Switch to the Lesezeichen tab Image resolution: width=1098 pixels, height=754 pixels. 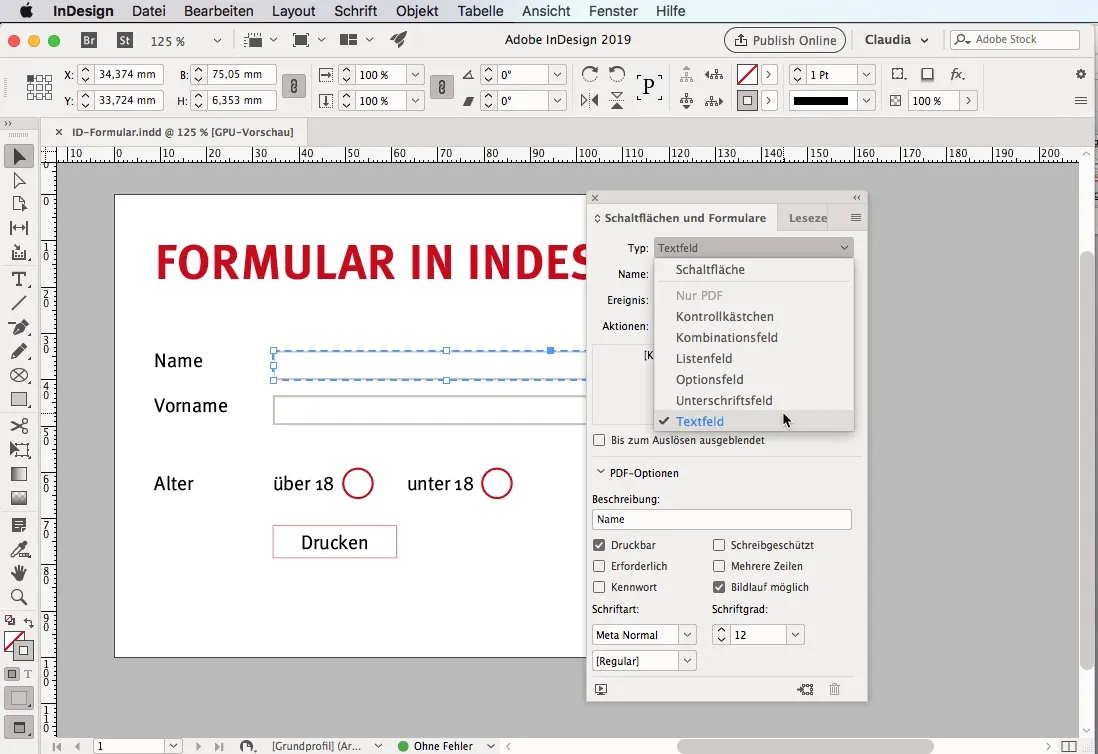(x=807, y=217)
